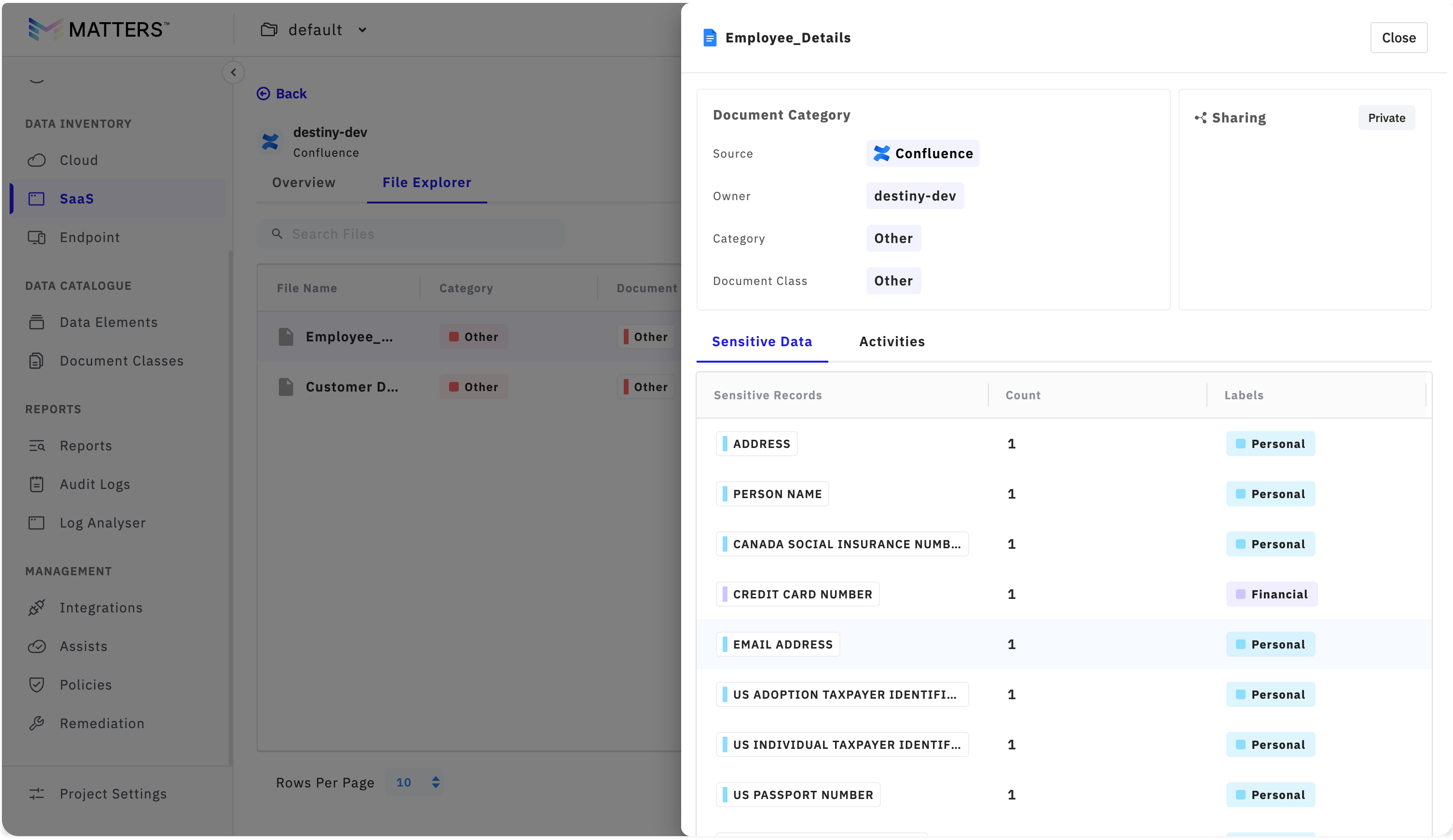The width and height of the screenshot is (1453, 840).
Task: Click the Confluence icon in Source chip
Action: coord(881,153)
